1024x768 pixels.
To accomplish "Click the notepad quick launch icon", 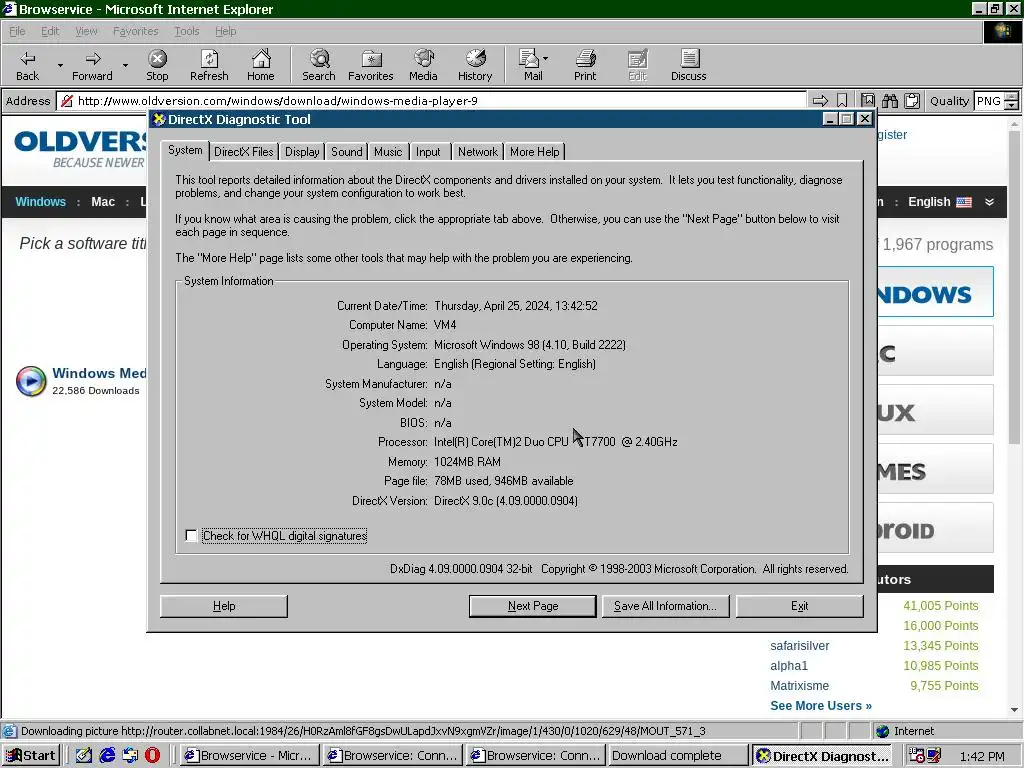I will (x=84, y=756).
